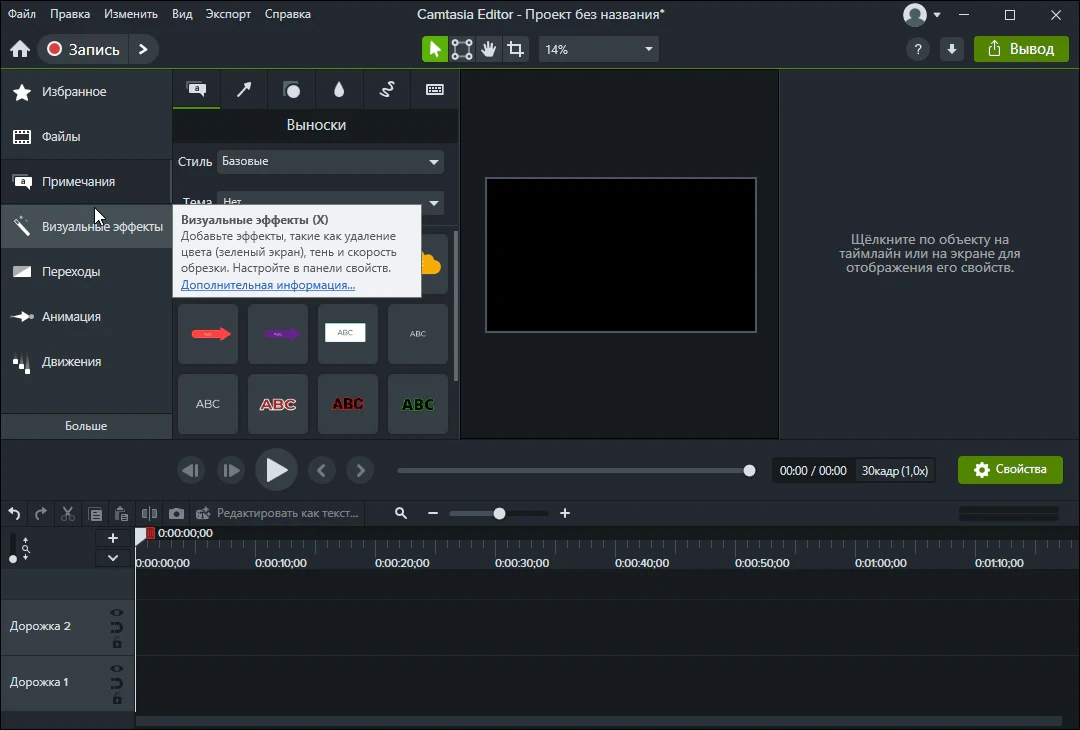Open the canvas zoom 14% dropdown

tap(599, 50)
